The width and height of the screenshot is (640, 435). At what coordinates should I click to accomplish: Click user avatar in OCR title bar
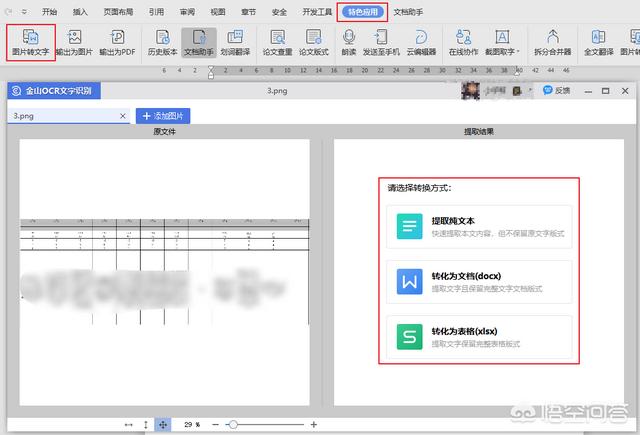click(x=470, y=90)
